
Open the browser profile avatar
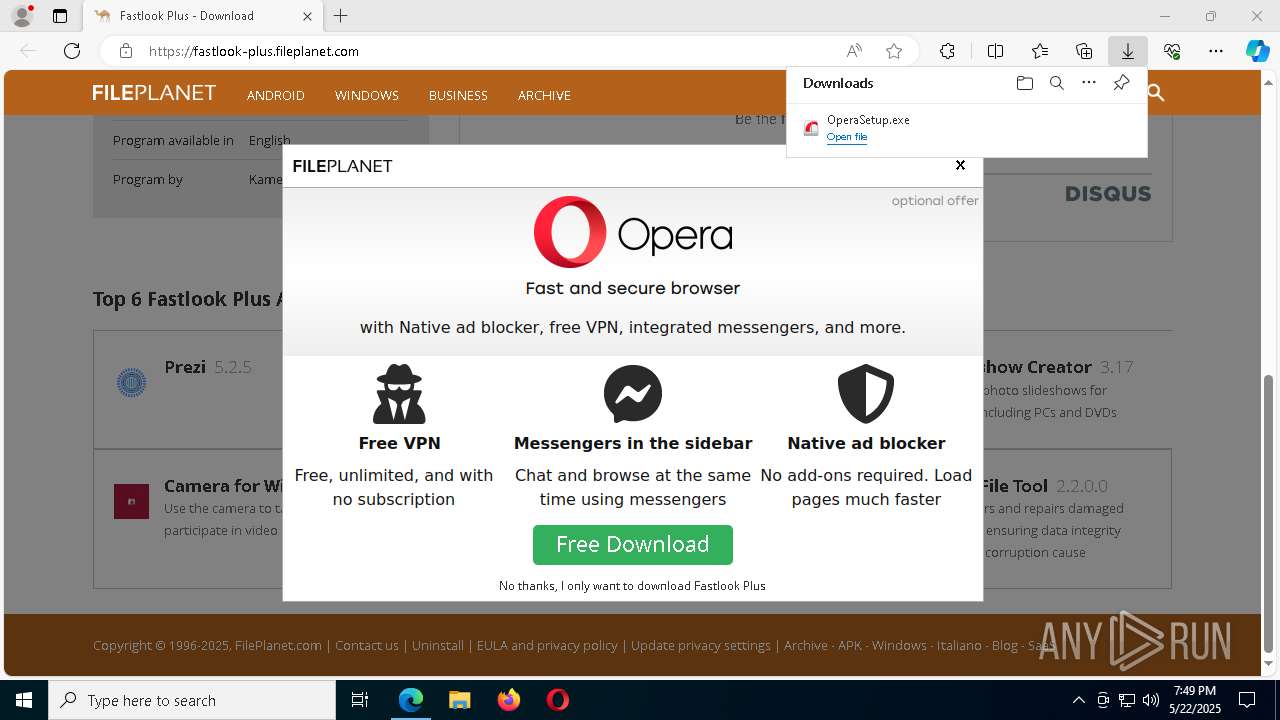(22, 16)
